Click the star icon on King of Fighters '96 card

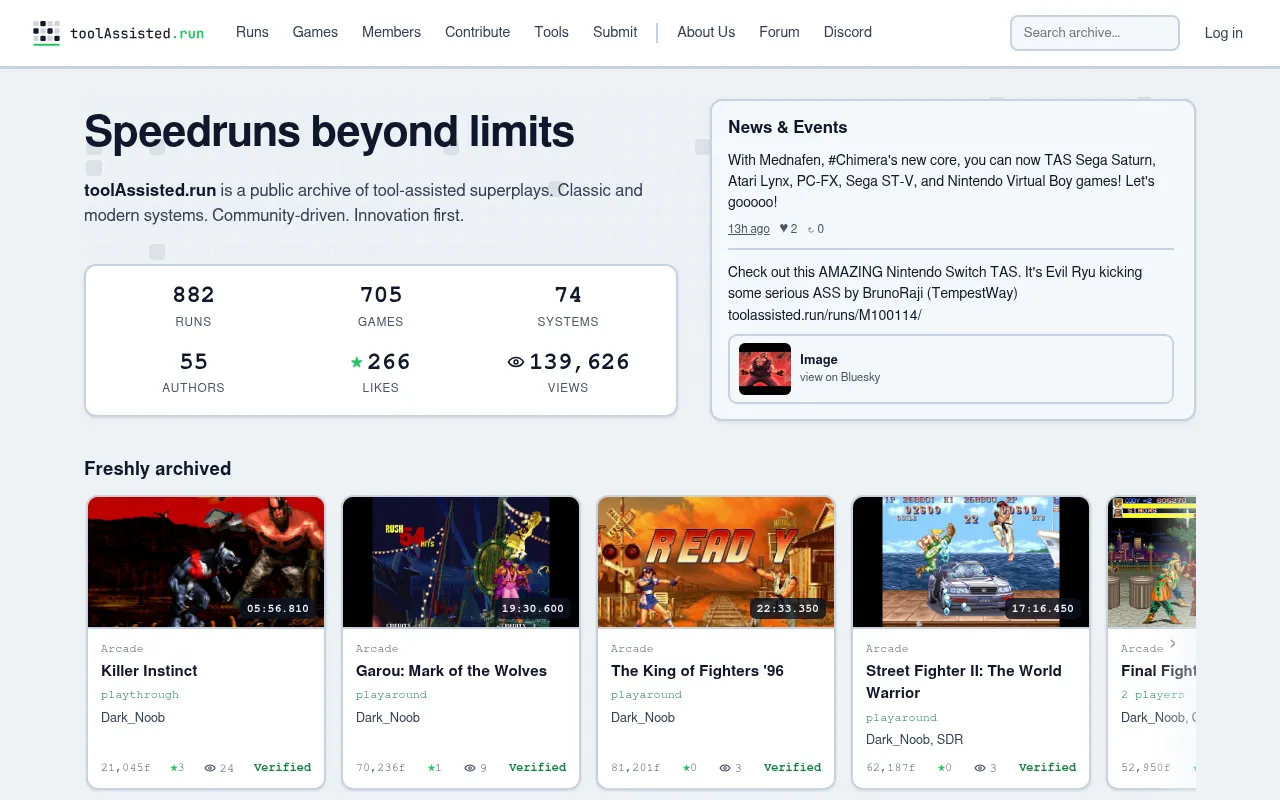pos(686,768)
